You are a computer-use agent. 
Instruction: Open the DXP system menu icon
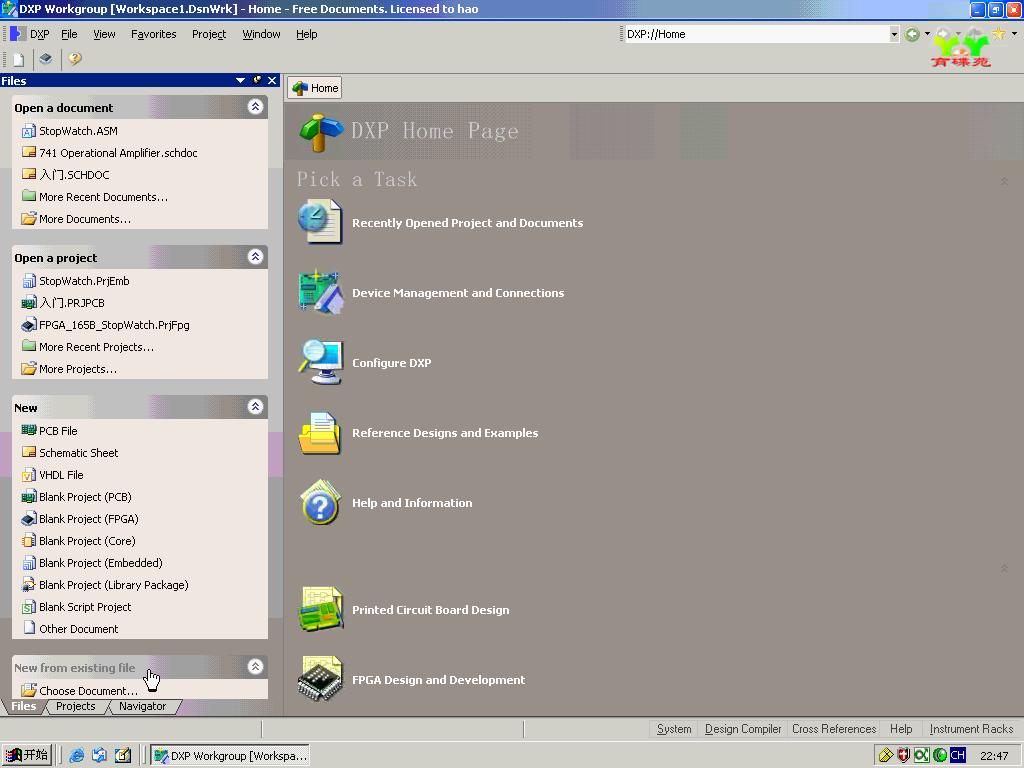click(x=18, y=34)
